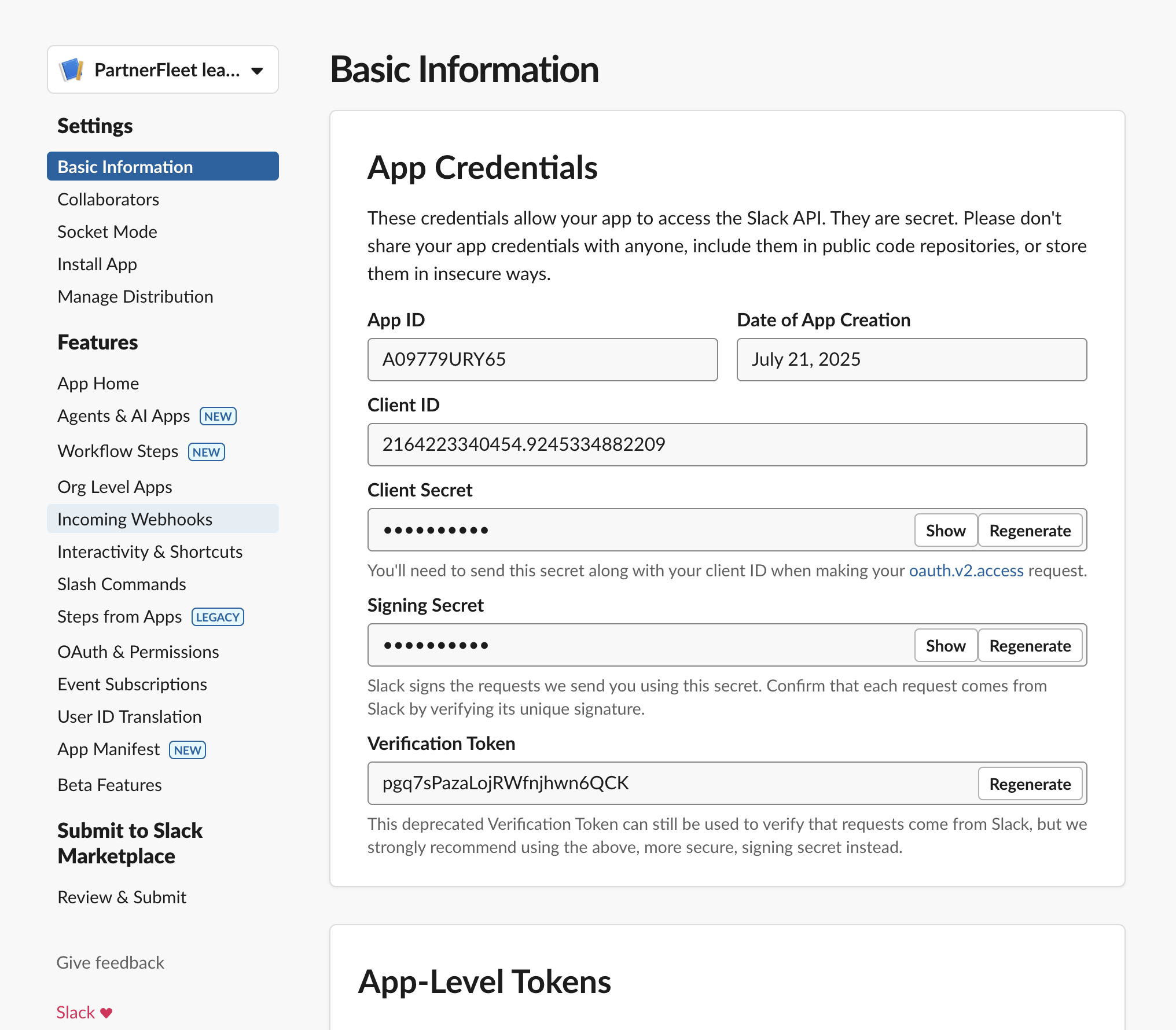1176x1030 pixels.
Task: Click the PartnerFleet app book icon
Action: [72, 69]
